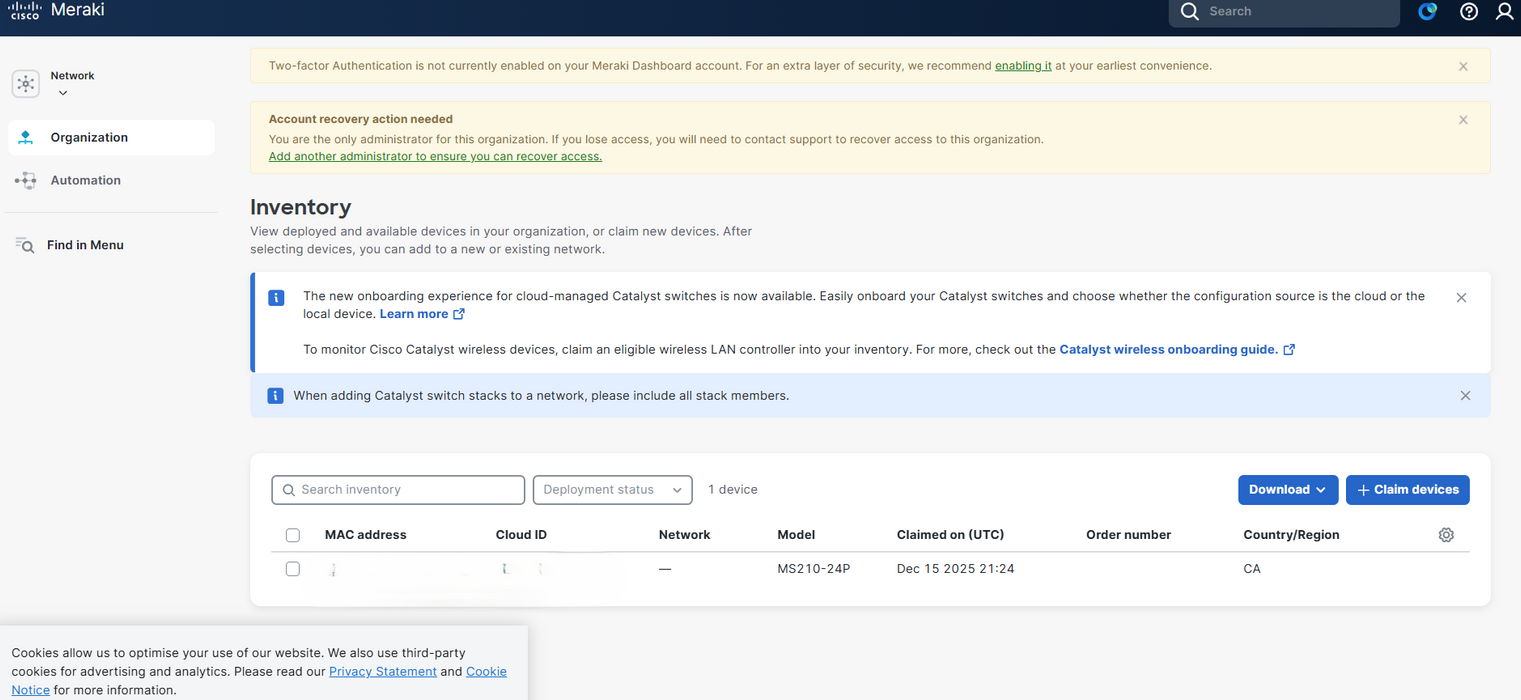Viewport: 1521px width, 700px height.
Task: Click the Cisco Meraki logo
Action: (x=57, y=11)
